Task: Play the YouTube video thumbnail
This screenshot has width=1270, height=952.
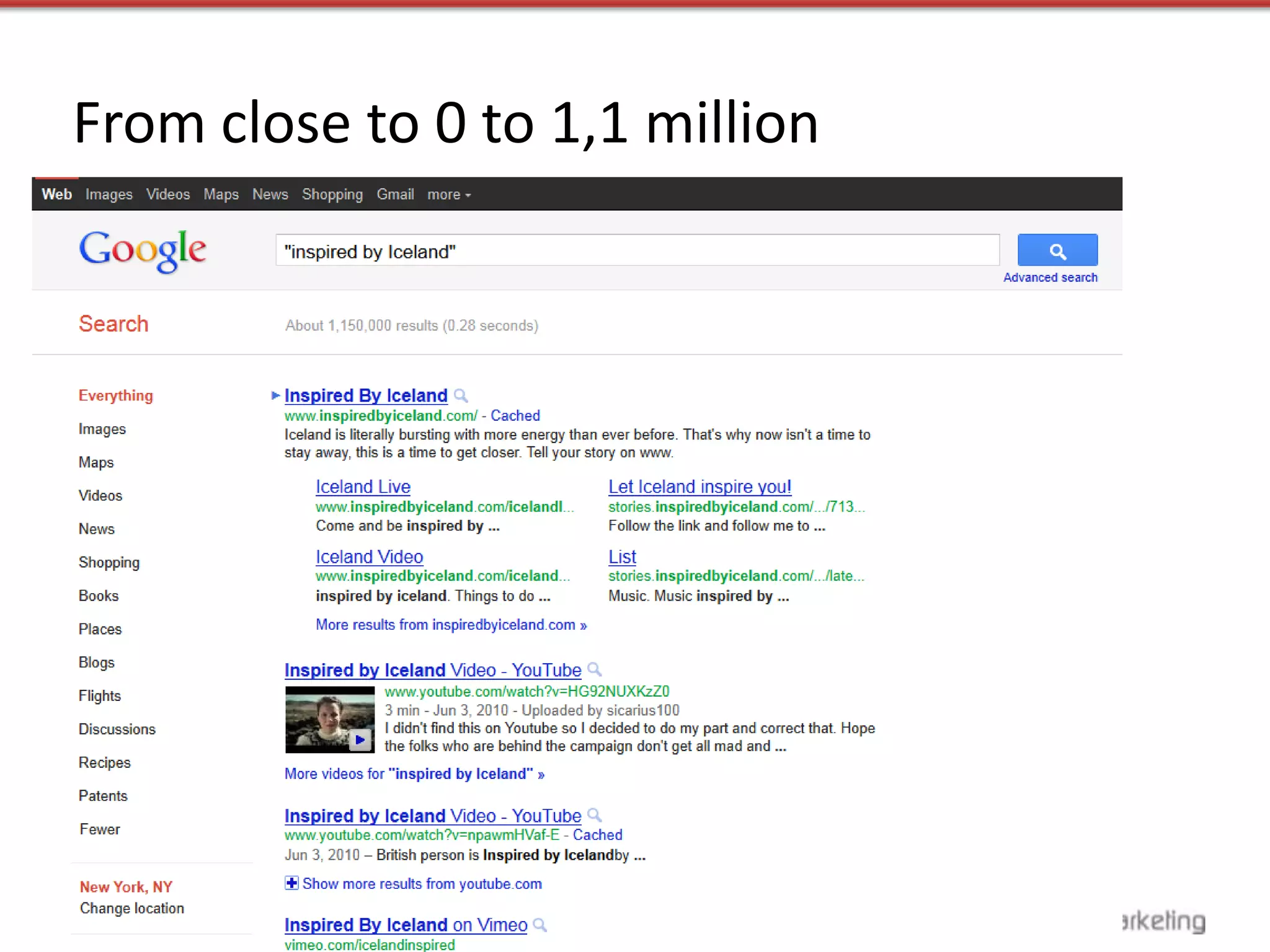Action: [x=330, y=720]
